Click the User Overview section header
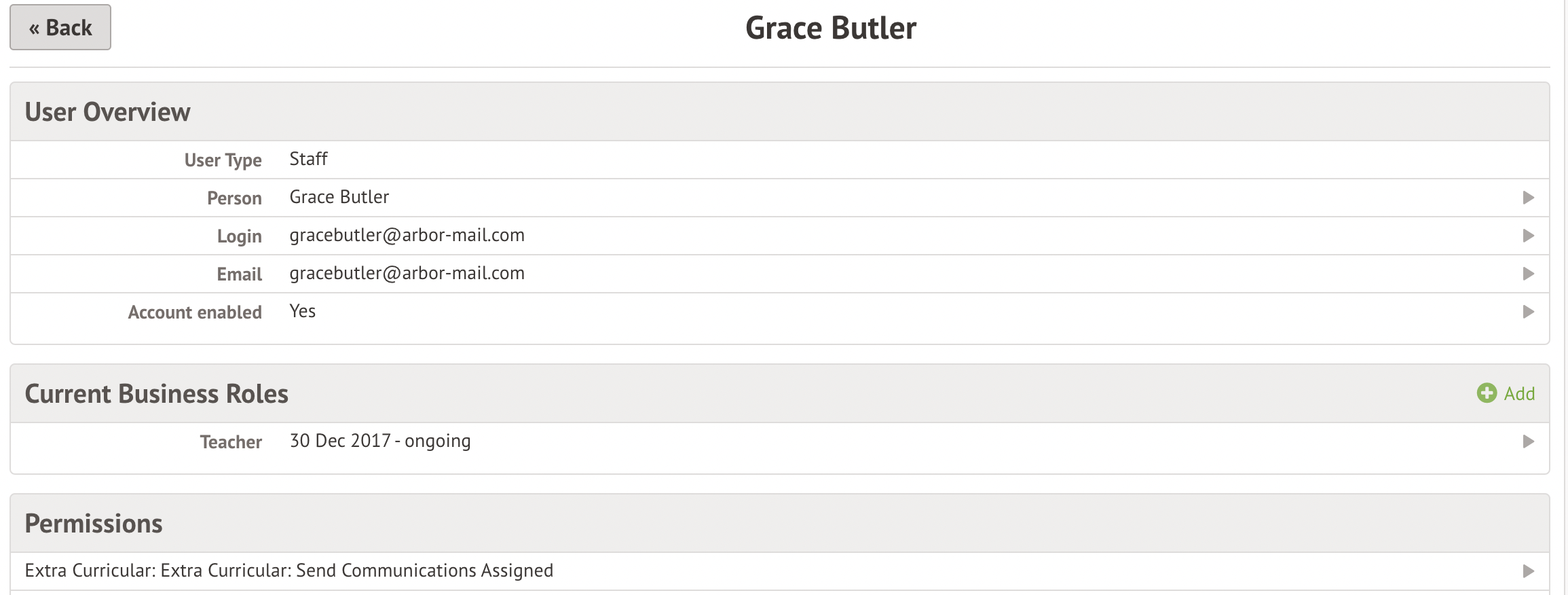Image resolution: width=1568 pixels, height=595 pixels. pyautogui.click(x=107, y=112)
